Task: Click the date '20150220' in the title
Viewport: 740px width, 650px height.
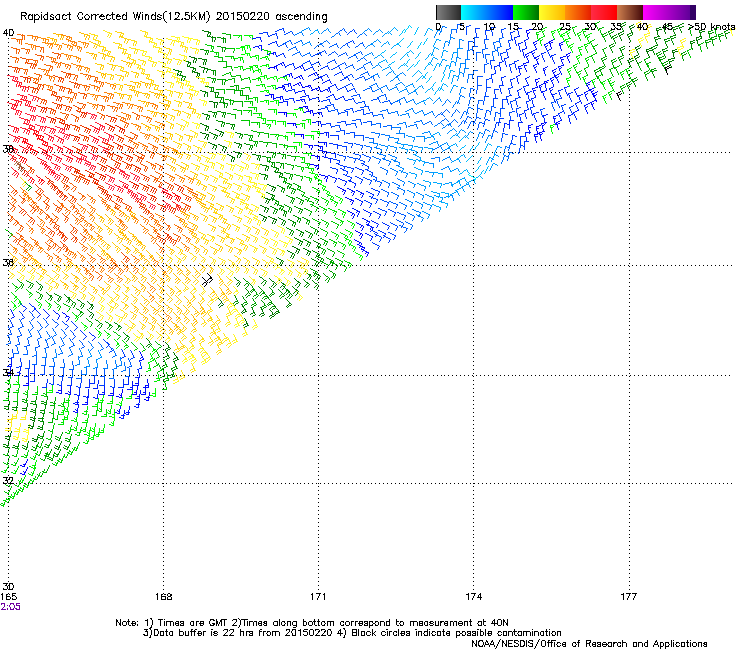Action: click(243, 17)
